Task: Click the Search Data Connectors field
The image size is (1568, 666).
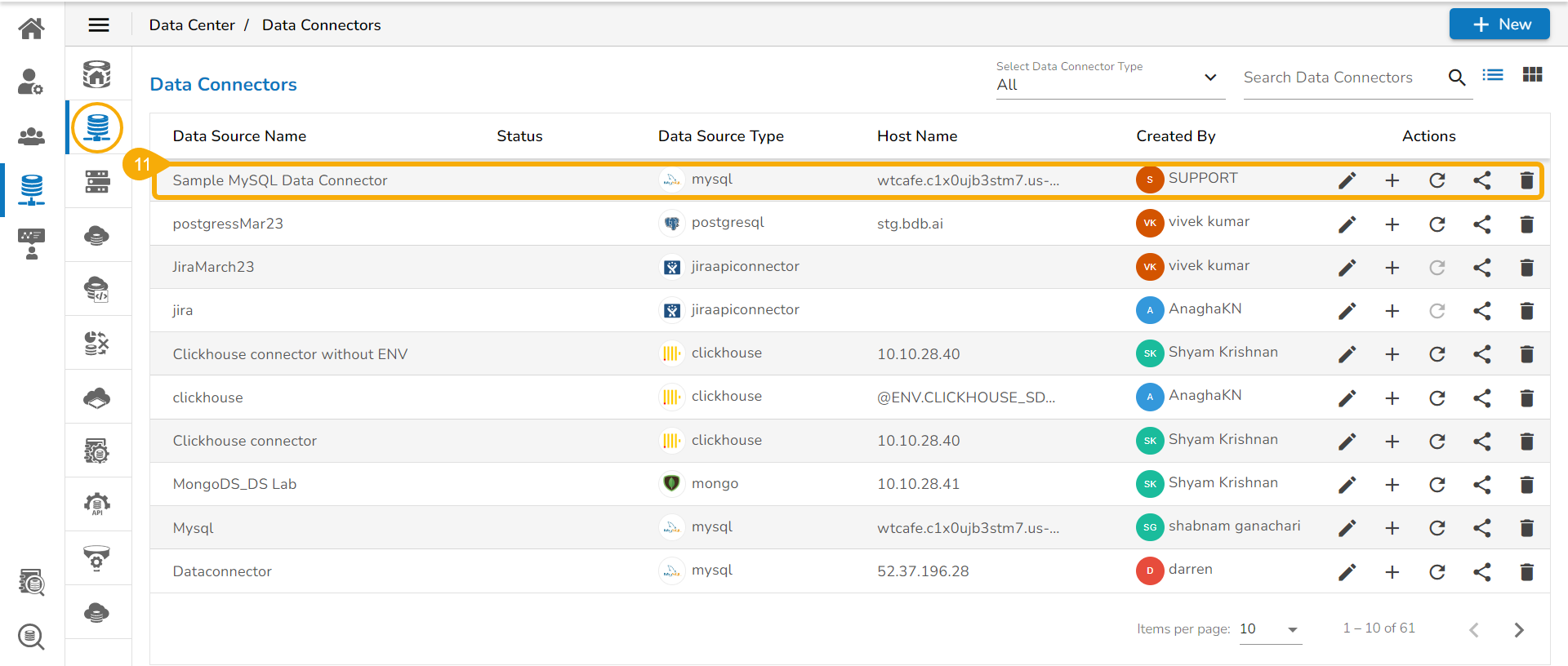Action: [x=1339, y=78]
